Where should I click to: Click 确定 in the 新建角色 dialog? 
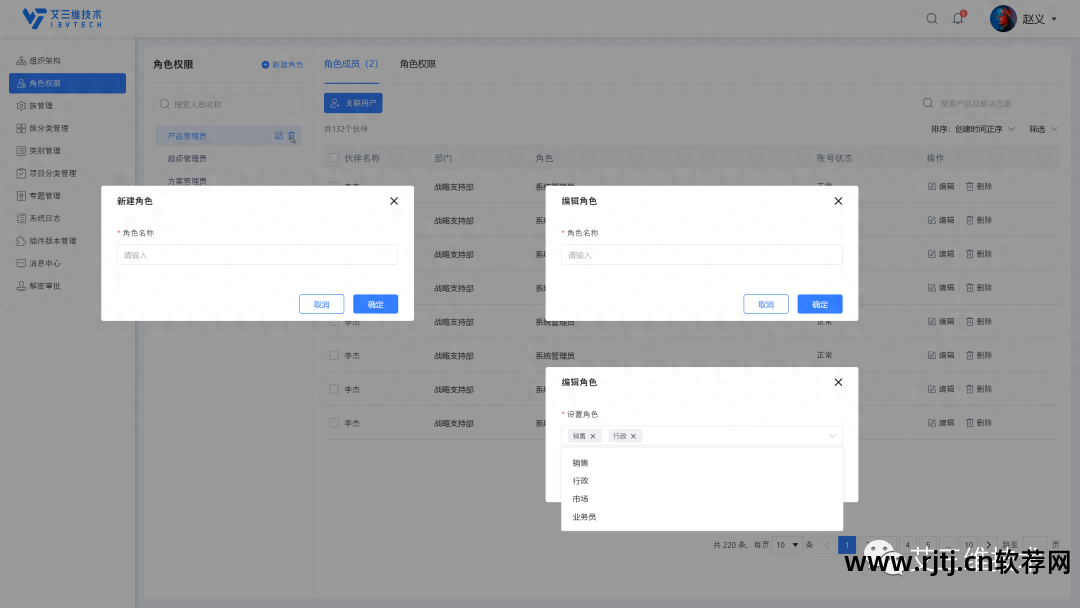pyautogui.click(x=375, y=304)
